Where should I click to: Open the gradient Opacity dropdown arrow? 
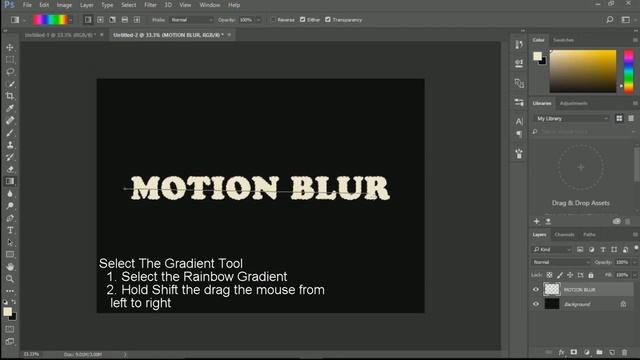258,20
